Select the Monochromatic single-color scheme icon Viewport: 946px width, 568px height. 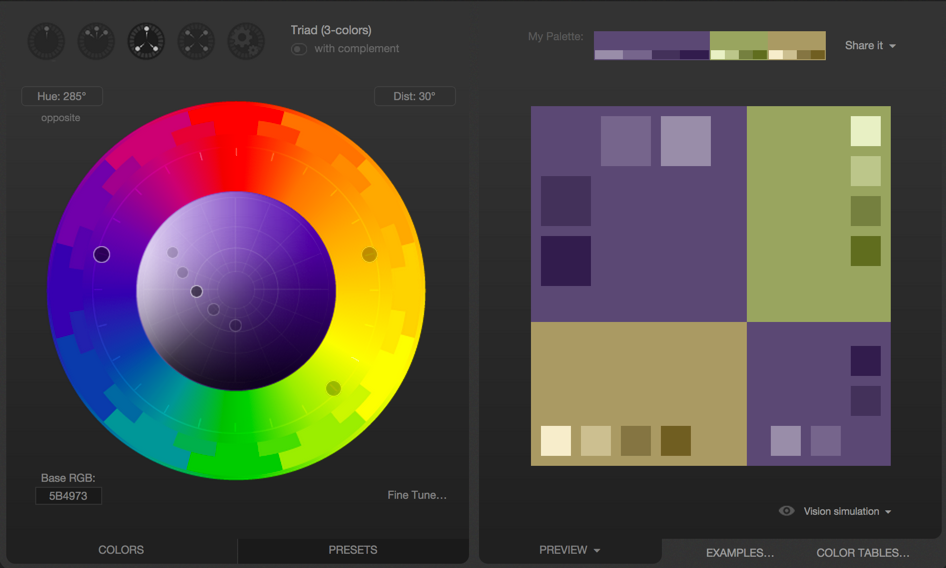(46, 42)
